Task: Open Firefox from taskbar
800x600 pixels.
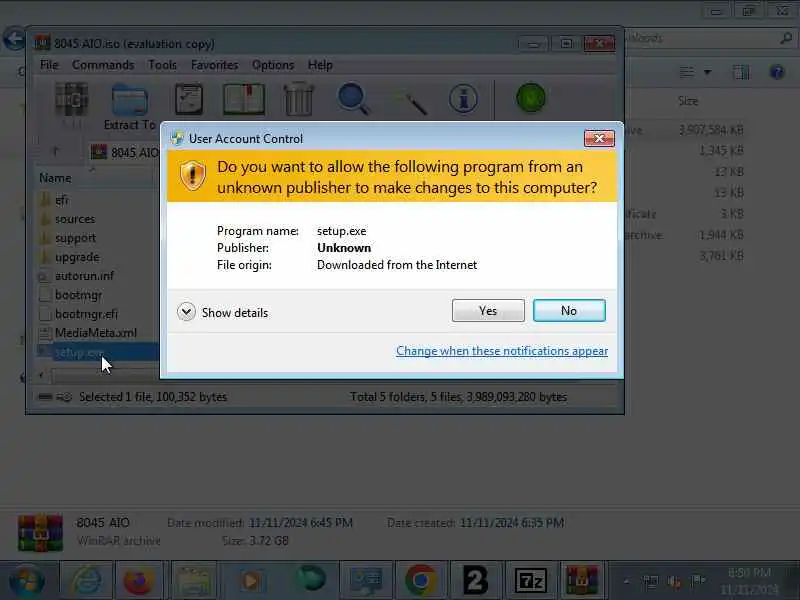Action: click(139, 581)
